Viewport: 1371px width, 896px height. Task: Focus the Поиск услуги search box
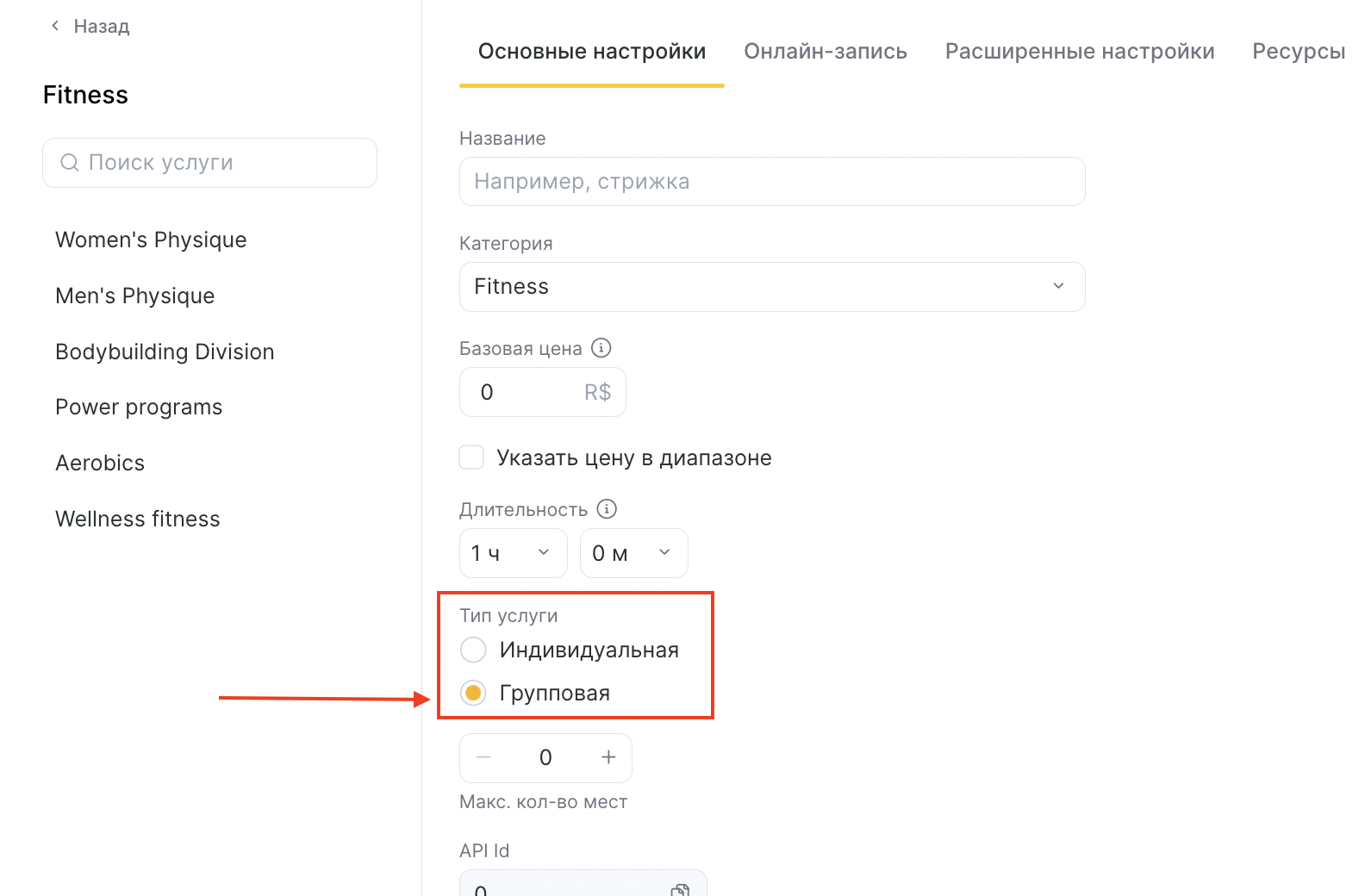click(224, 163)
